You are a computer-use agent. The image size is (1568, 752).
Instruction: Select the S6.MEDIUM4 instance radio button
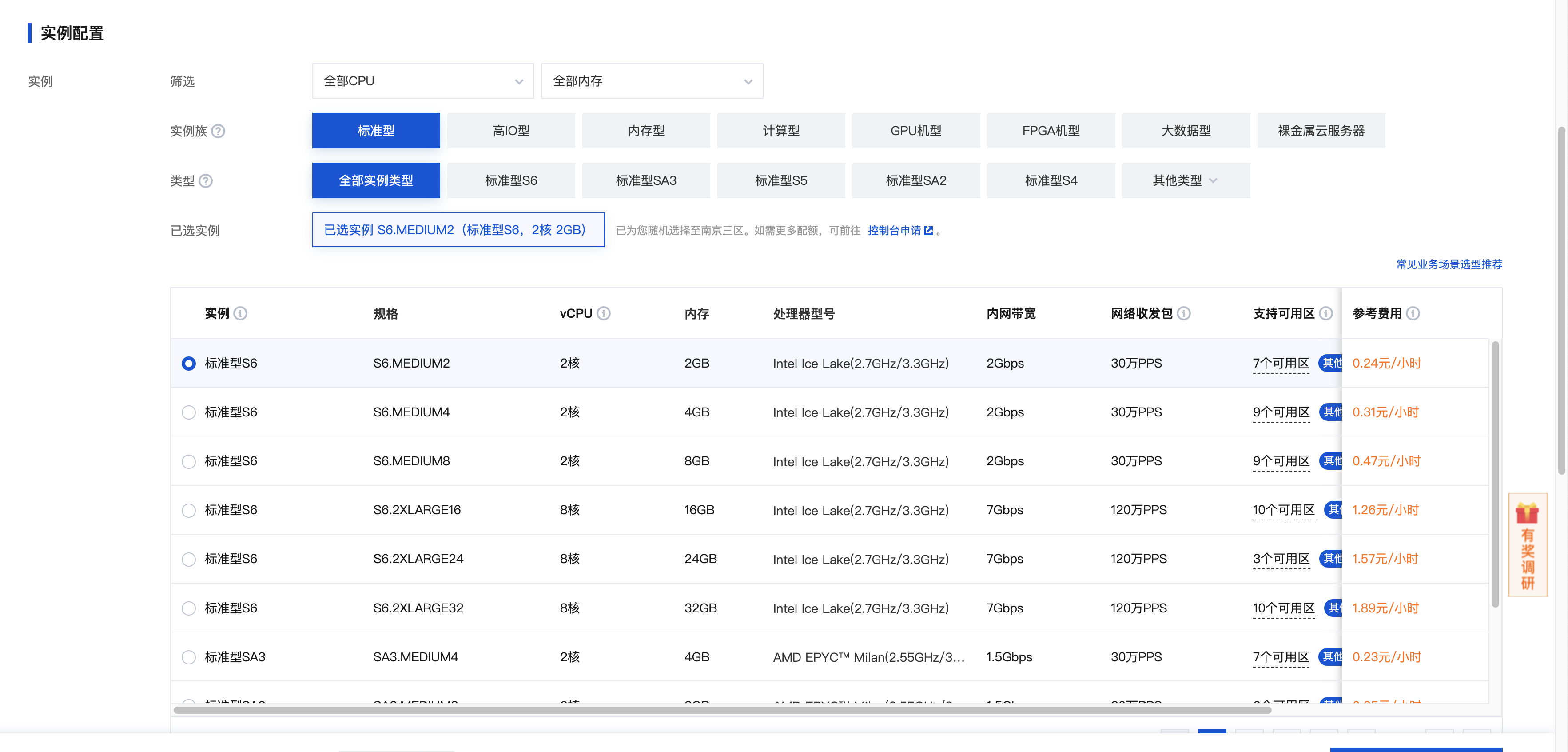click(x=189, y=412)
